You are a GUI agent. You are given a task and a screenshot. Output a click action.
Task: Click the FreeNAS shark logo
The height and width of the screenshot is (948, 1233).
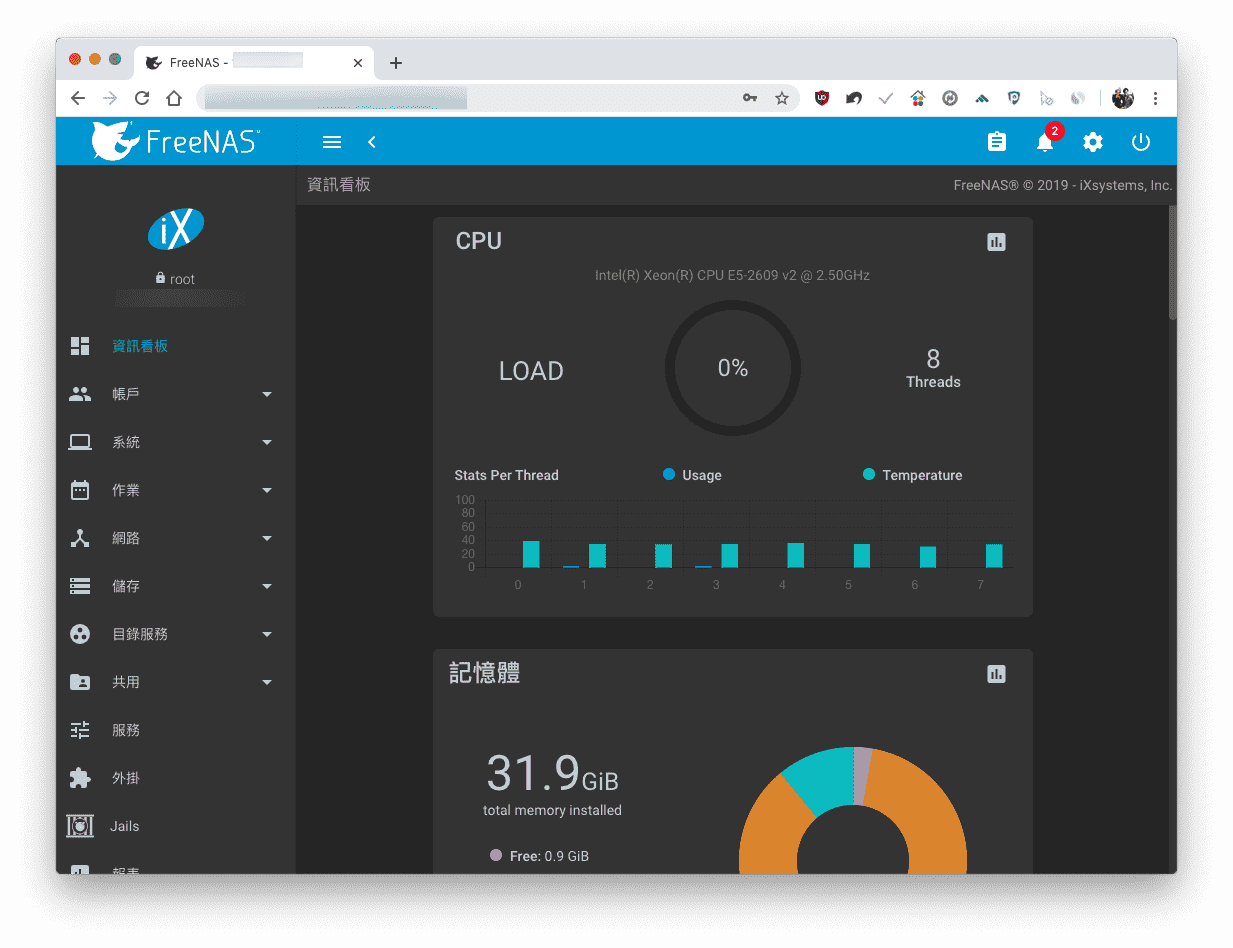coord(176,141)
